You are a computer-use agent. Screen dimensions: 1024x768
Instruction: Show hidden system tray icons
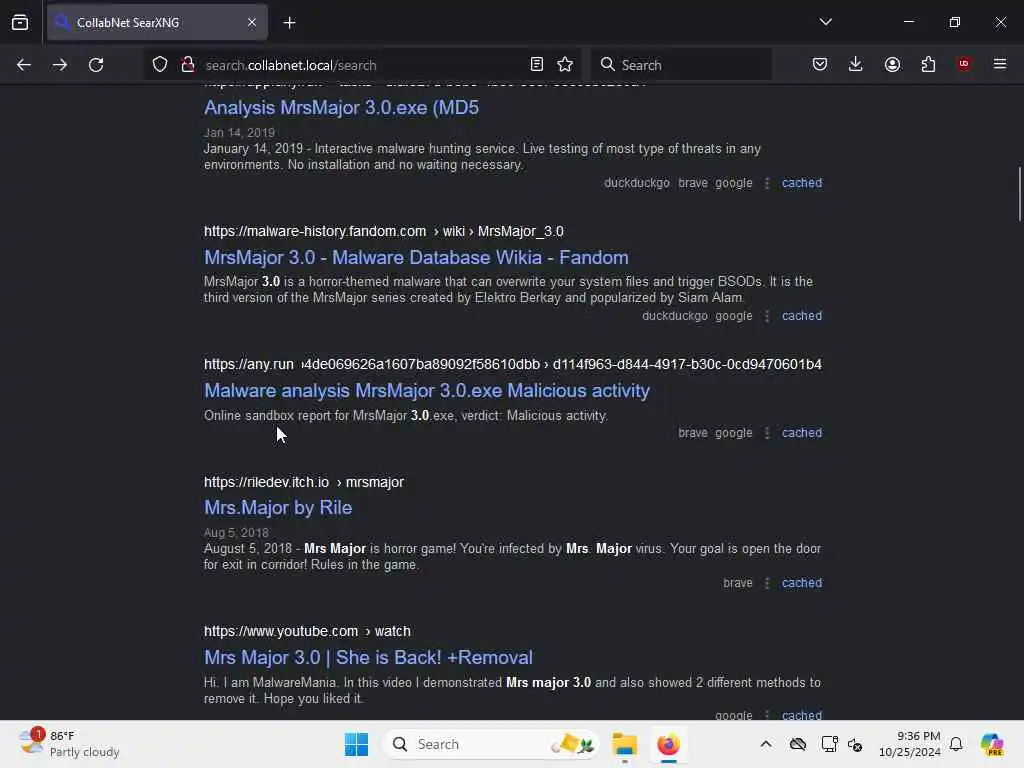click(765, 744)
